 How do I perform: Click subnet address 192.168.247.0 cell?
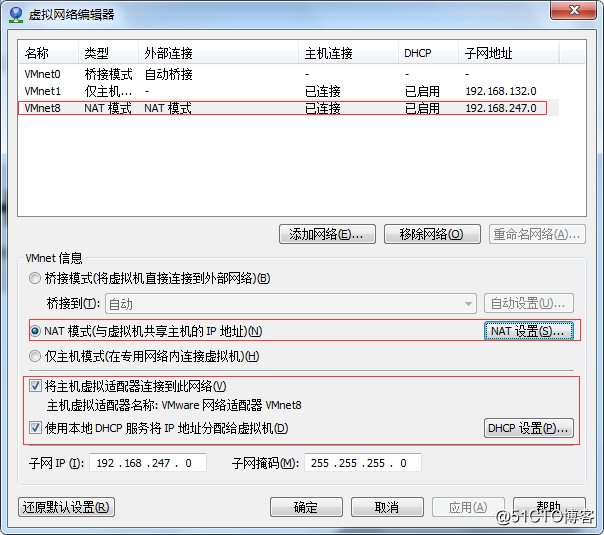coord(501,108)
